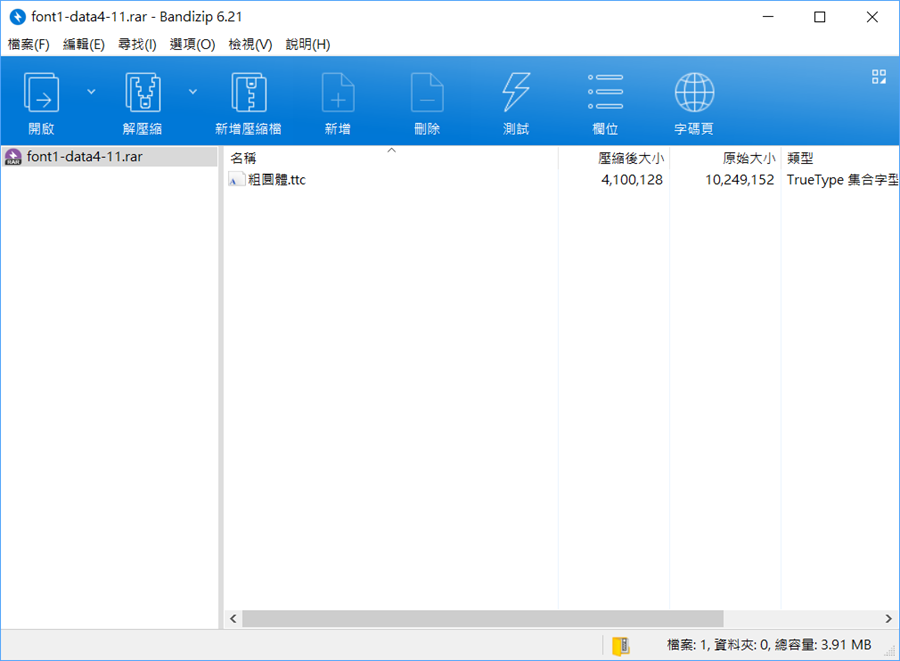
Task: Open the 字碼頁 (Code Page) globe icon
Action: [694, 94]
